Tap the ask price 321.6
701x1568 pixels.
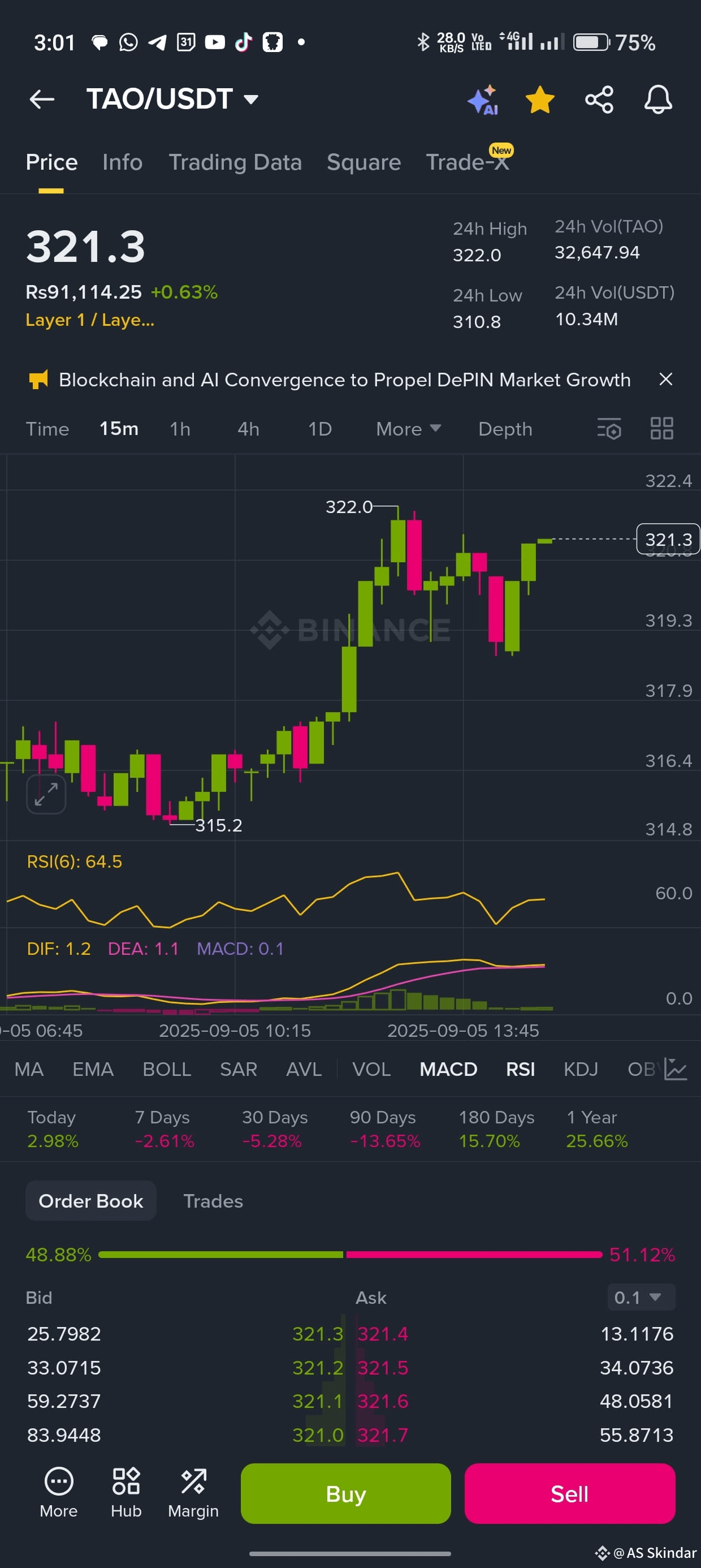383,1401
